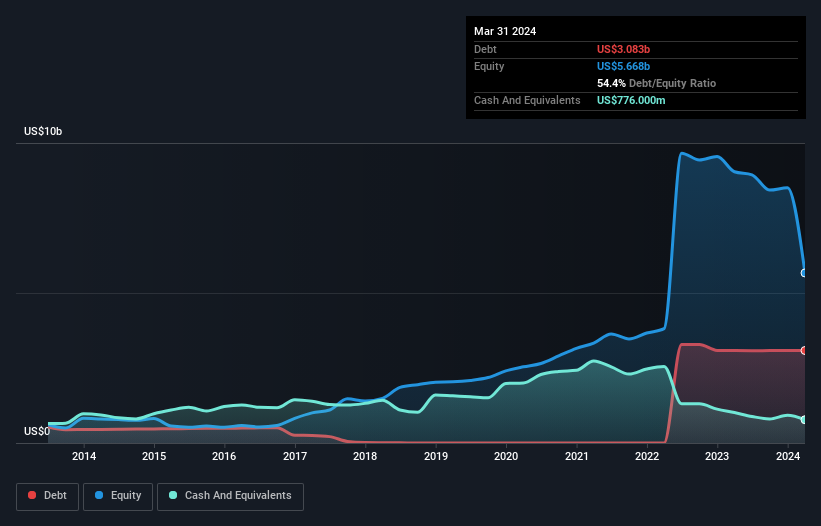The image size is (821, 526).
Task: Click the Equity label in the tooltip
Action: click(x=489, y=66)
